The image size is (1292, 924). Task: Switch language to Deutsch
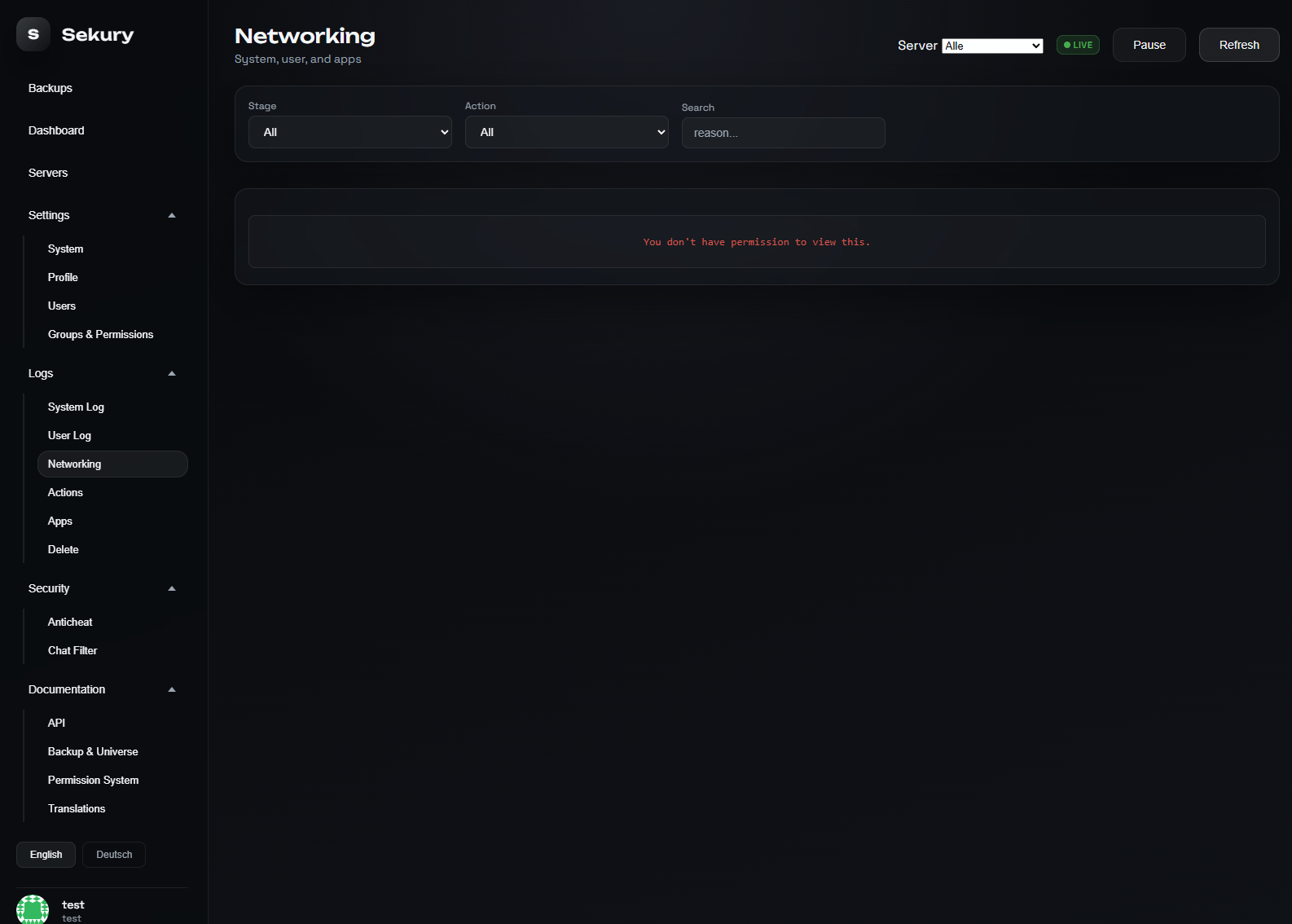click(114, 855)
